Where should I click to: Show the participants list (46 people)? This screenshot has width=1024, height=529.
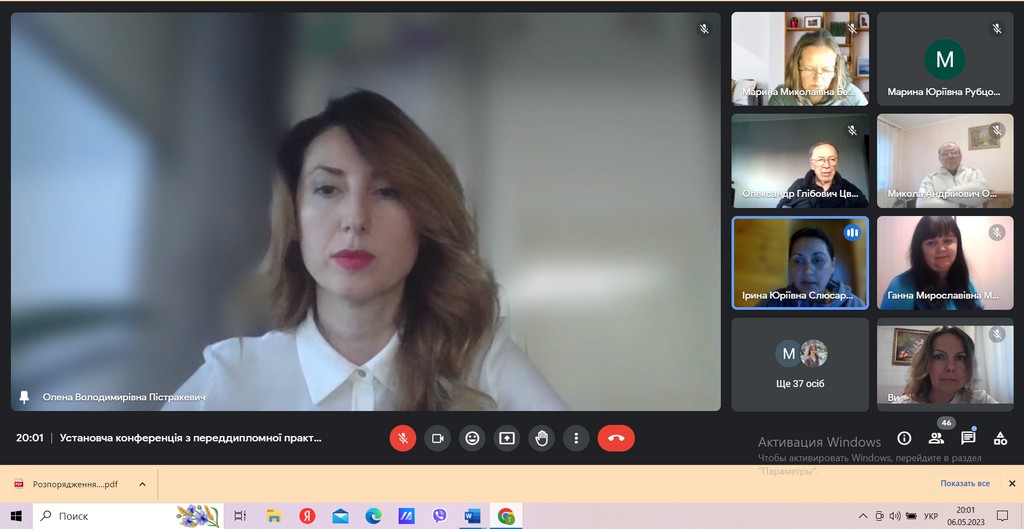coord(936,438)
